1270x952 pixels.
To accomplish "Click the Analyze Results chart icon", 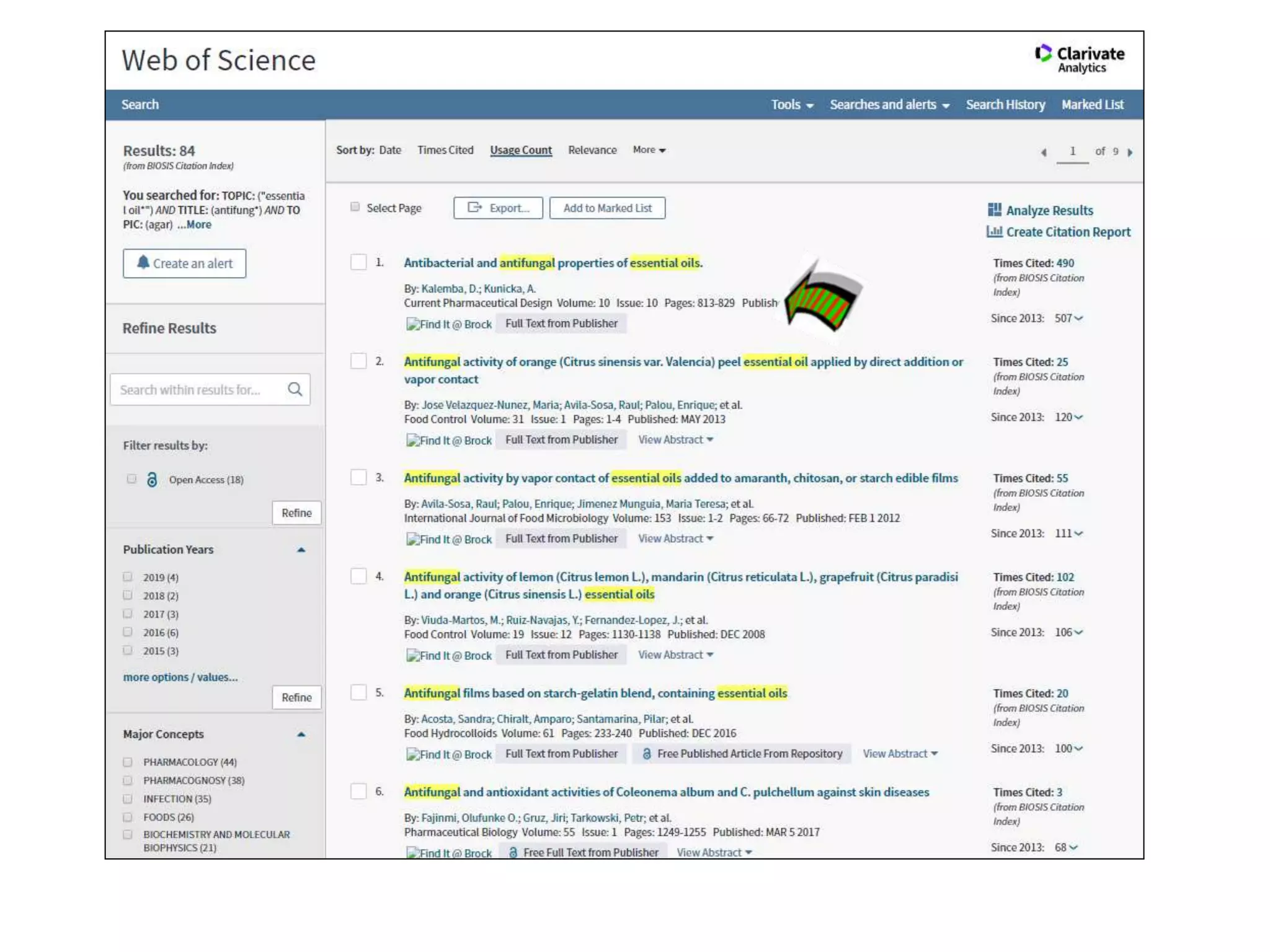I will (x=995, y=210).
